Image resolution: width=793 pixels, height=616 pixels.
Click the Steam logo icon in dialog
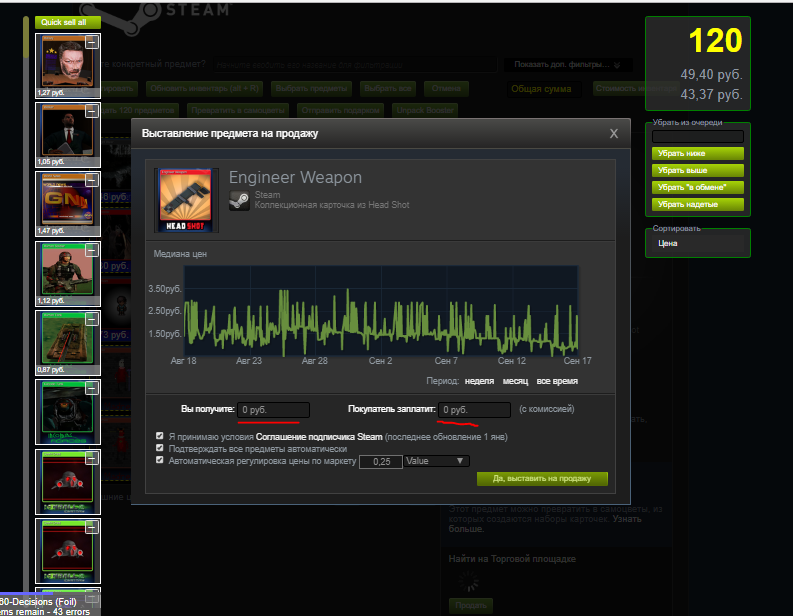pos(239,201)
